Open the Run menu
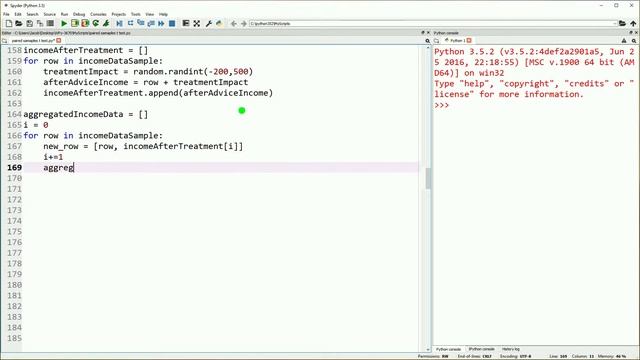This screenshot has width=640, height=360. [64, 14]
